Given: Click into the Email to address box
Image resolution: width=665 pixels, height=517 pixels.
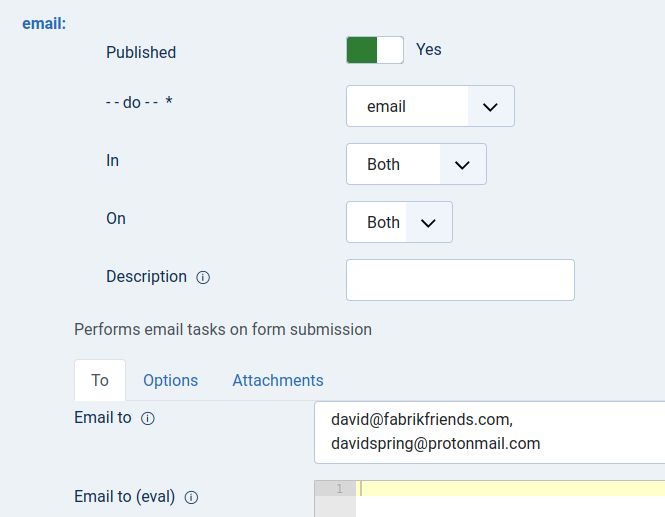Looking at the screenshot, I should coord(488,433).
